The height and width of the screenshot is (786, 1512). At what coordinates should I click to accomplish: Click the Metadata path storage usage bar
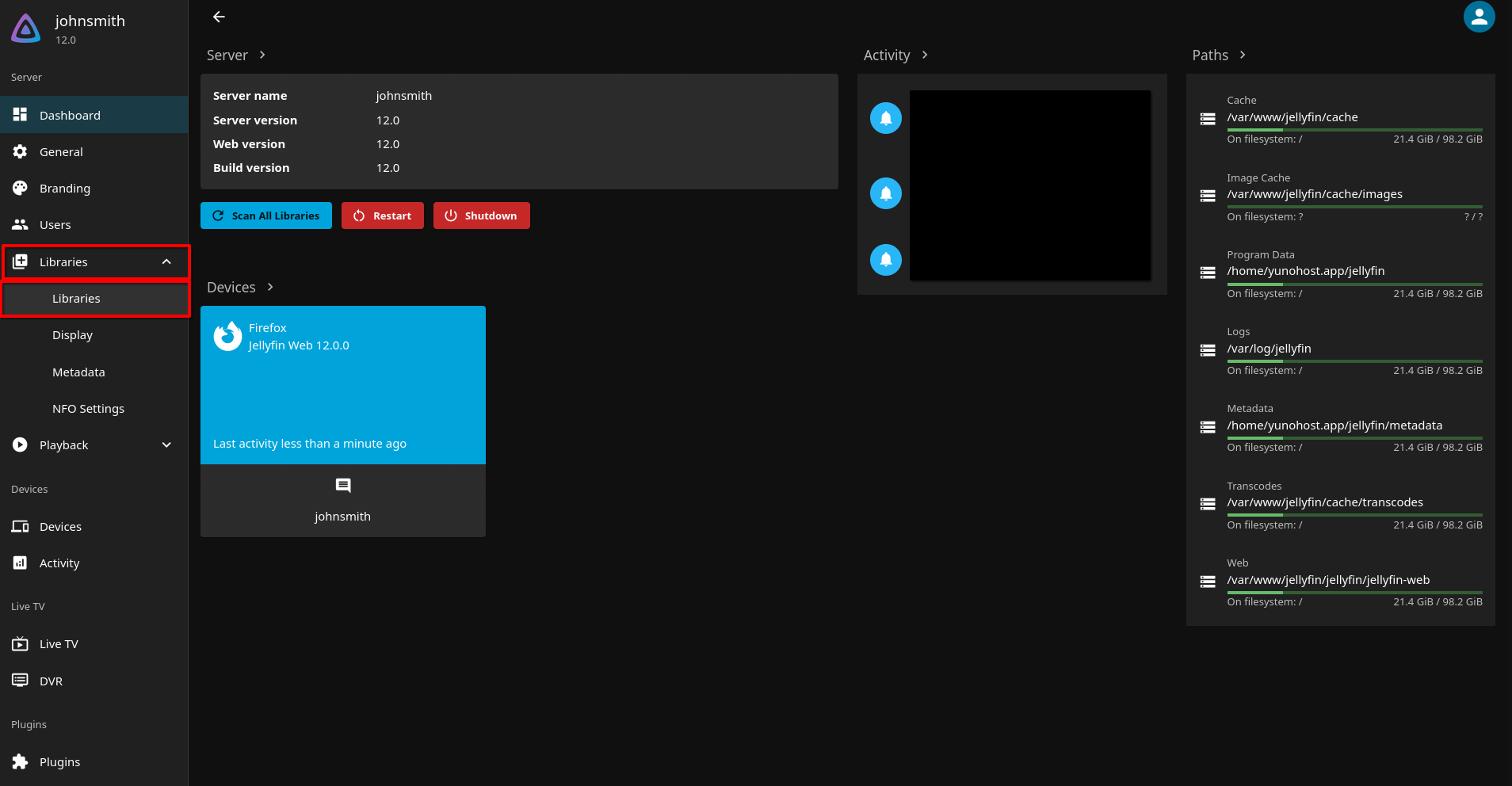pos(1354,438)
